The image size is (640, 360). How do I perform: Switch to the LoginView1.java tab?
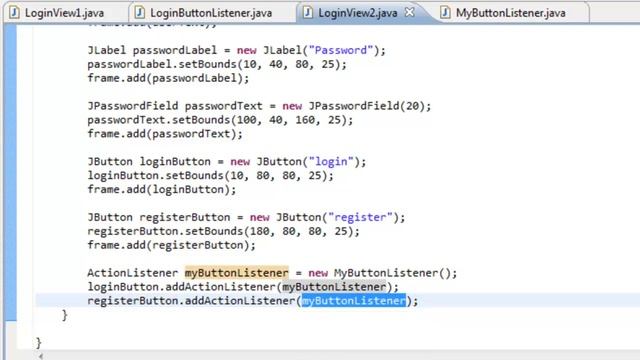64,13
